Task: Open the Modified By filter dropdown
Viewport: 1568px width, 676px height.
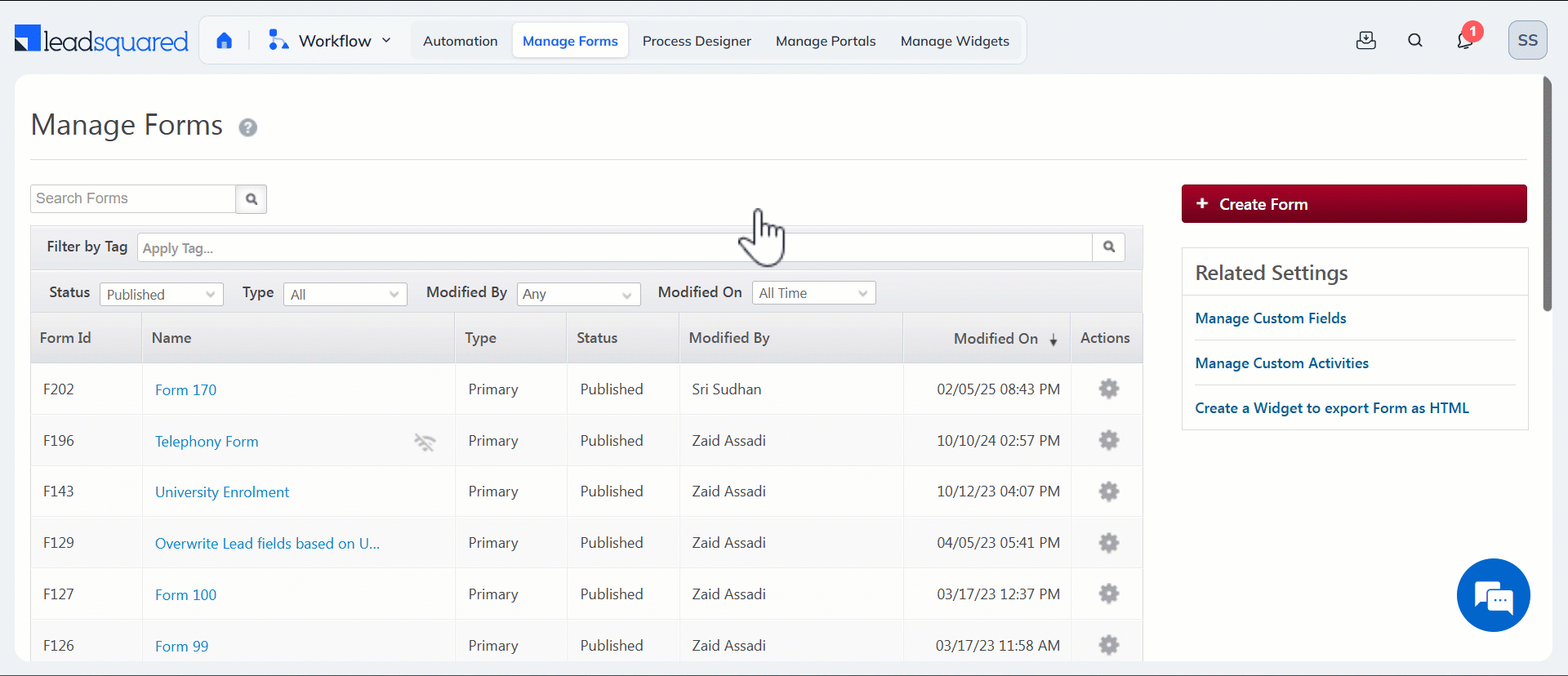Action: (578, 294)
